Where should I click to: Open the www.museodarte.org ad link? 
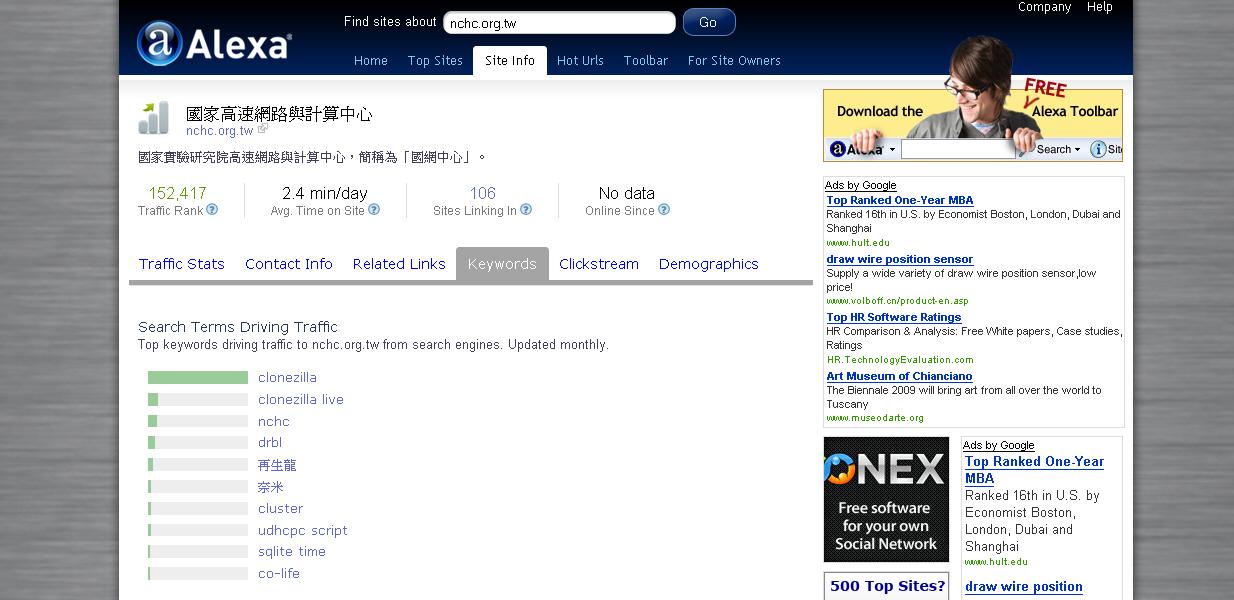[875, 418]
